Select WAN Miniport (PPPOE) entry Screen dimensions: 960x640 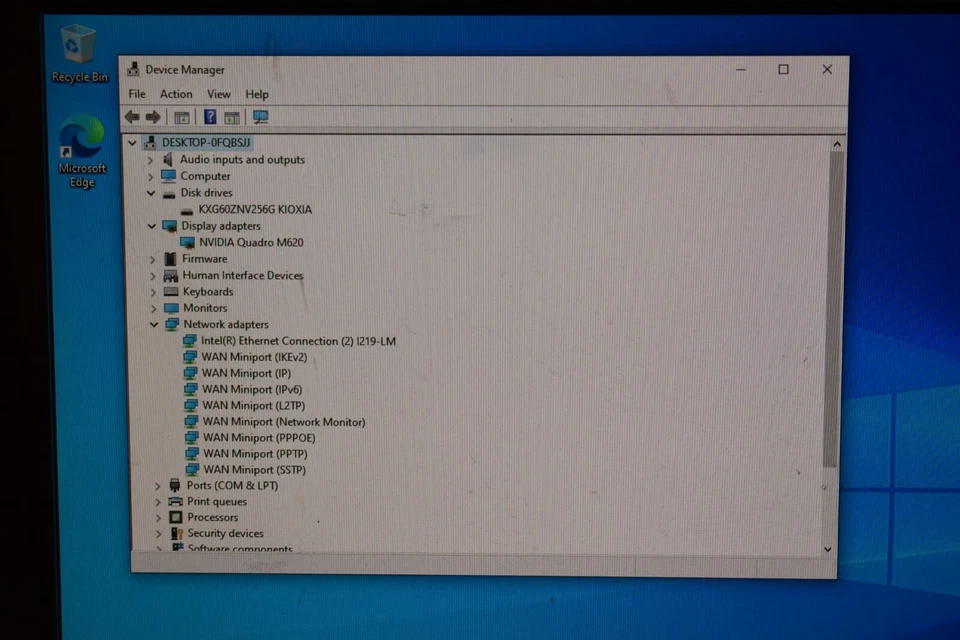(259, 438)
